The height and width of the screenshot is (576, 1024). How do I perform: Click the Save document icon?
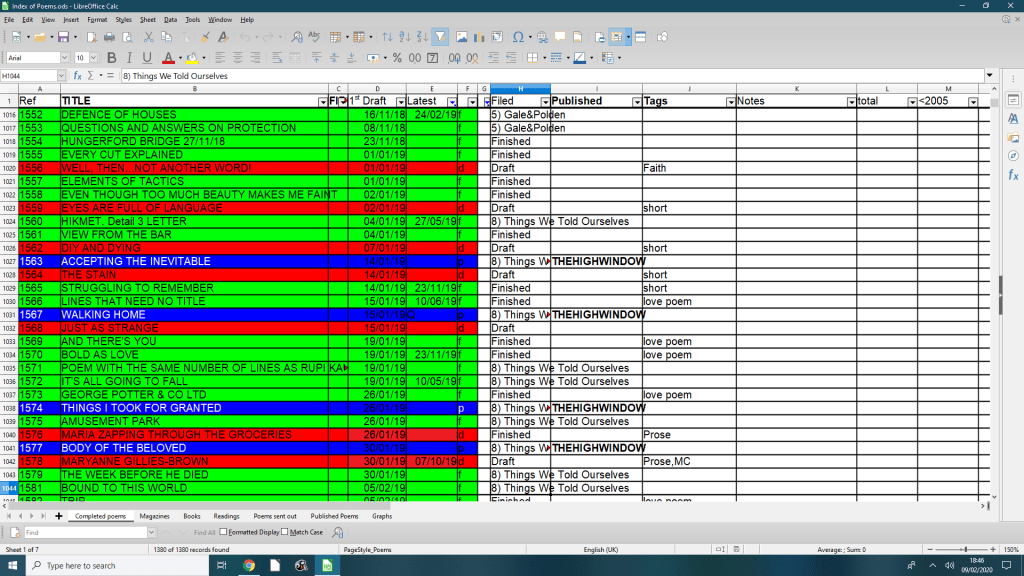point(62,37)
